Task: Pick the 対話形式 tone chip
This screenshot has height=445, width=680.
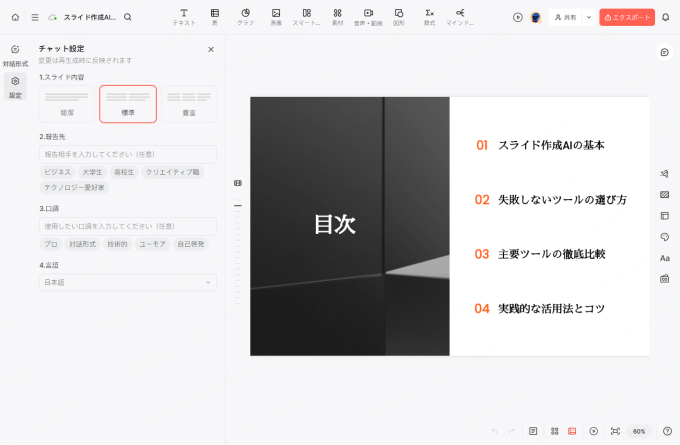Action: 82,244
